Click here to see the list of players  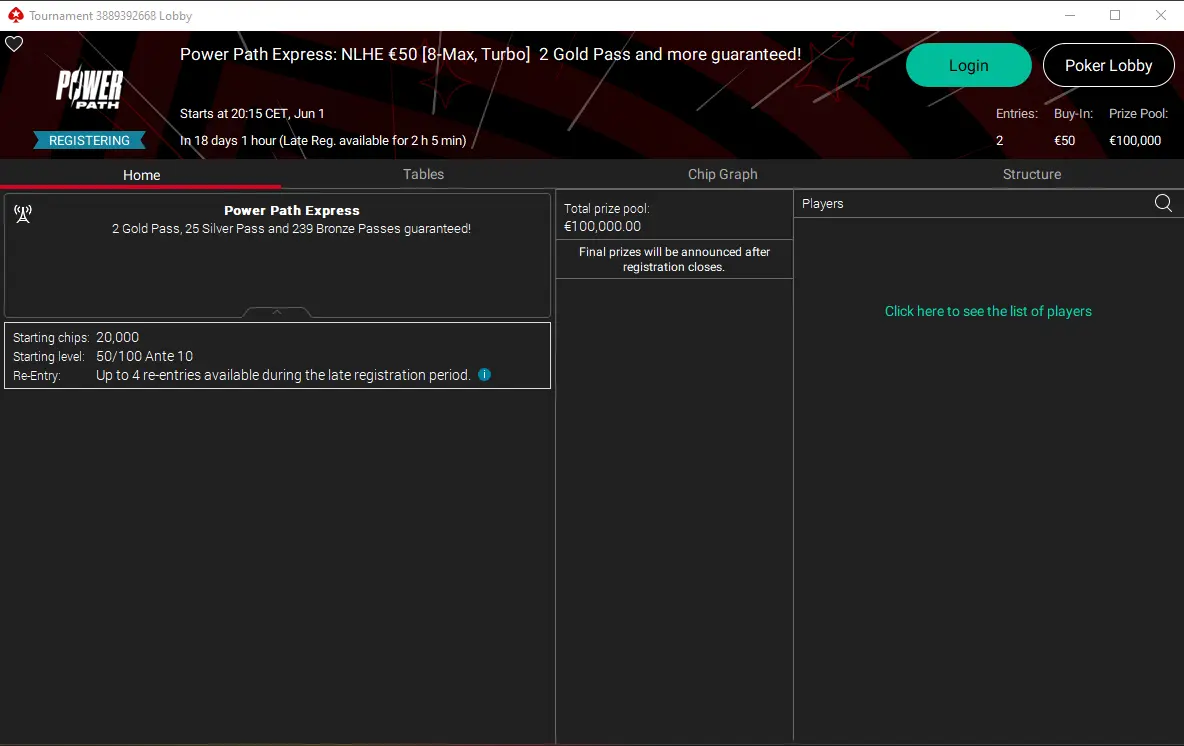pos(988,311)
